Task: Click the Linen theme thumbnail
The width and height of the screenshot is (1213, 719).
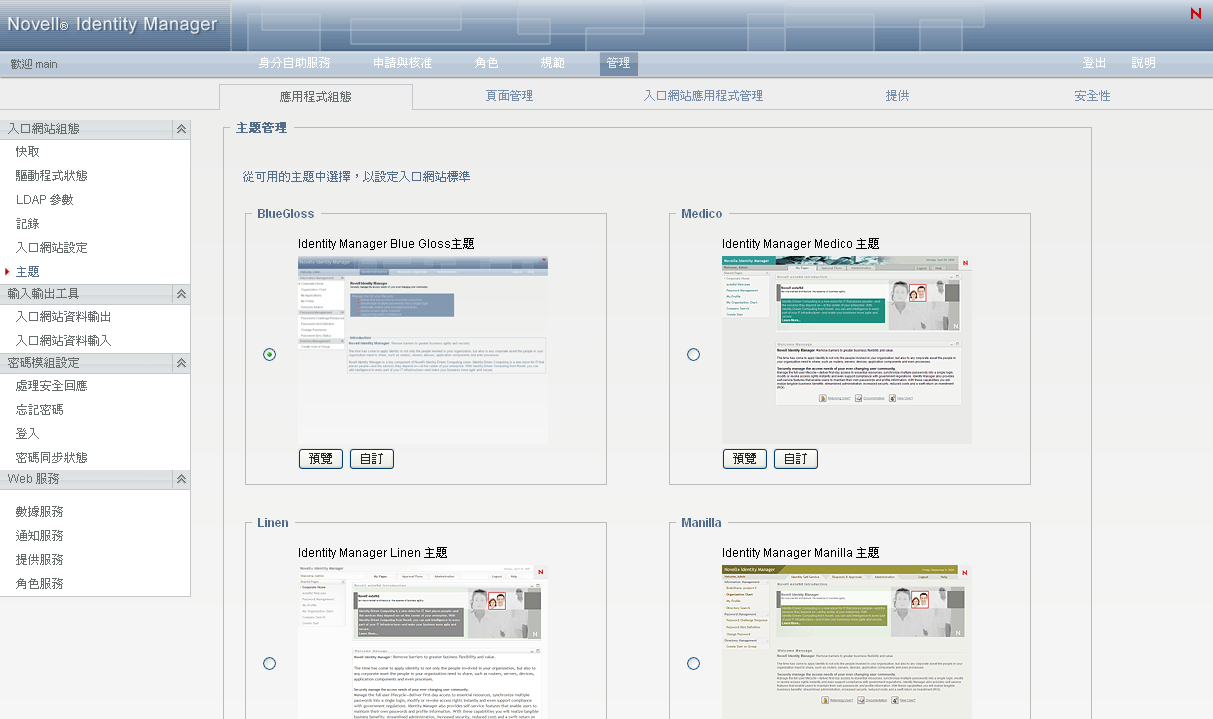Action: [x=423, y=642]
